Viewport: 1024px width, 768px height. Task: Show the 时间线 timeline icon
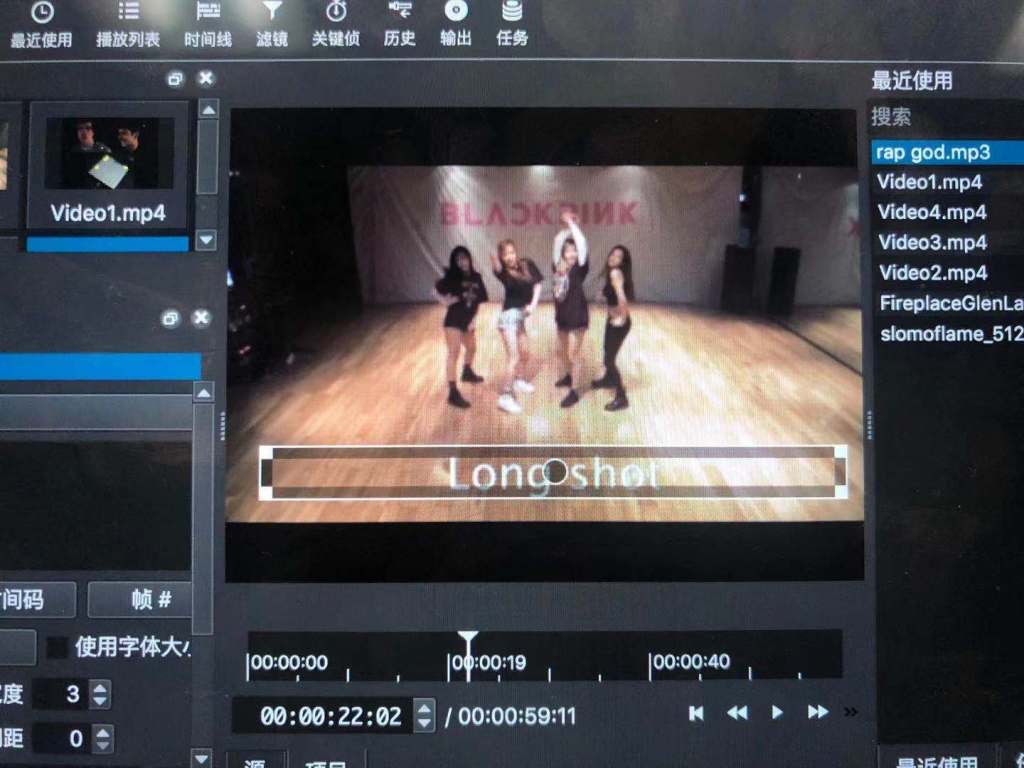click(208, 24)
